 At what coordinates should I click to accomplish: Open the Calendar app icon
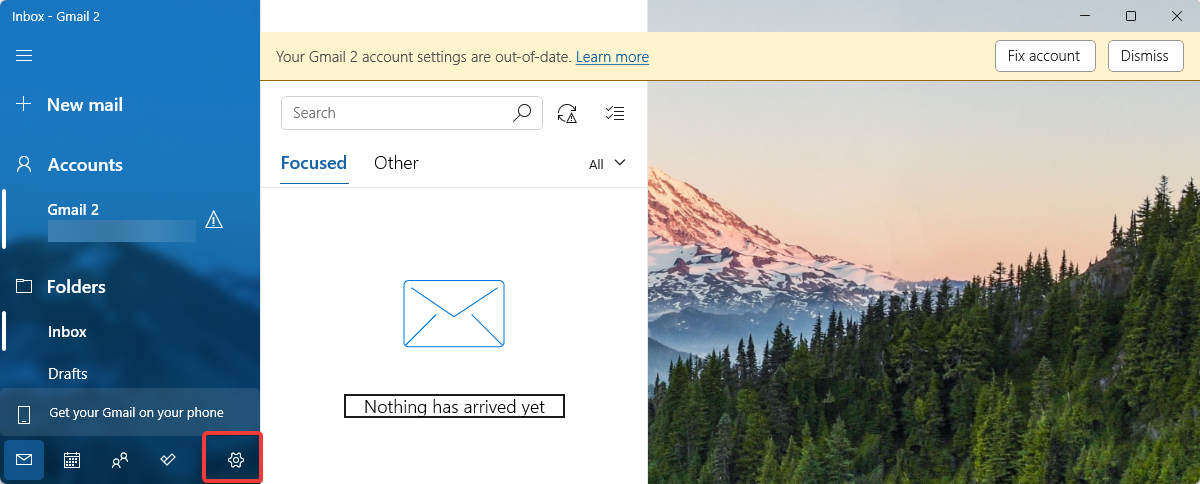click(72, 460)
